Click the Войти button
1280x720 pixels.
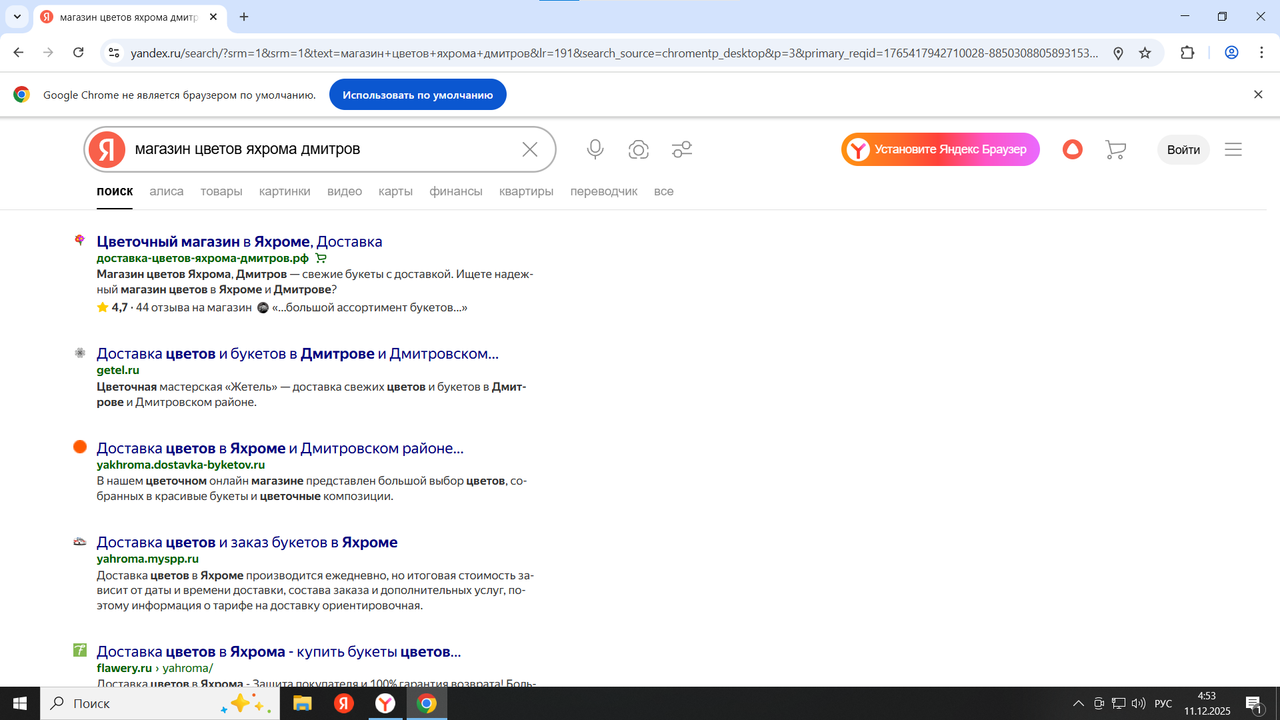tap(1183, 150)
